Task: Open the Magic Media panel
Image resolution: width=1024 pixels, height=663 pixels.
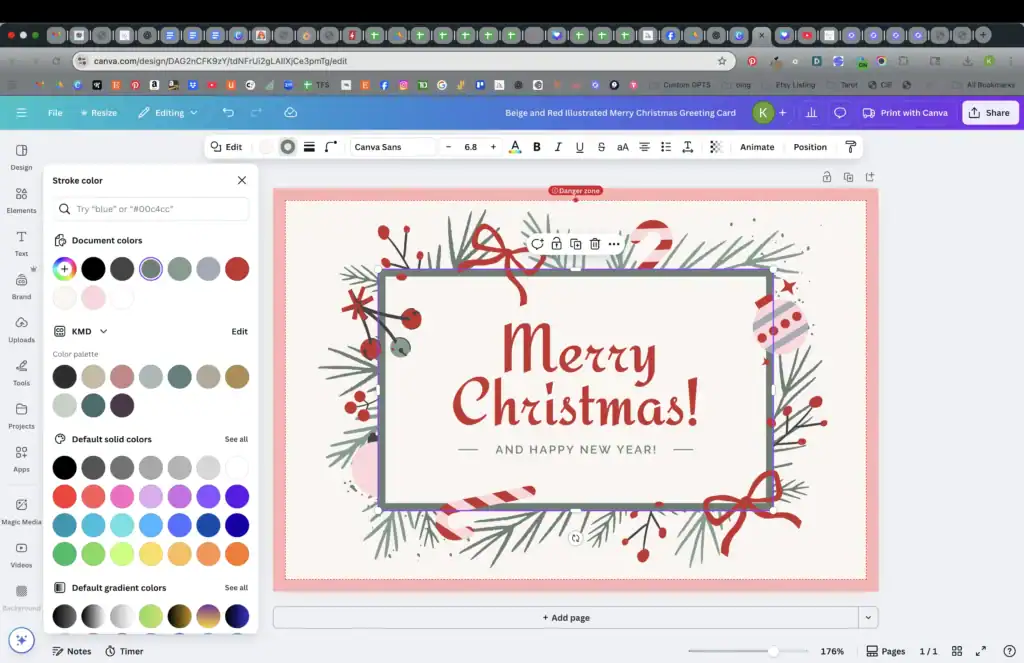Action: [20, 509]
